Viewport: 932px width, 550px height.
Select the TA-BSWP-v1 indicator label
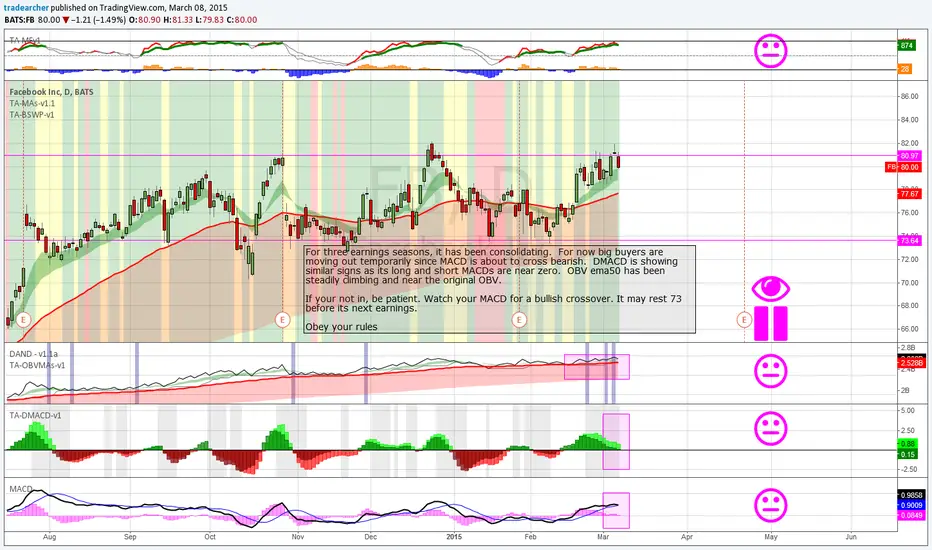[x=32, y=114]
